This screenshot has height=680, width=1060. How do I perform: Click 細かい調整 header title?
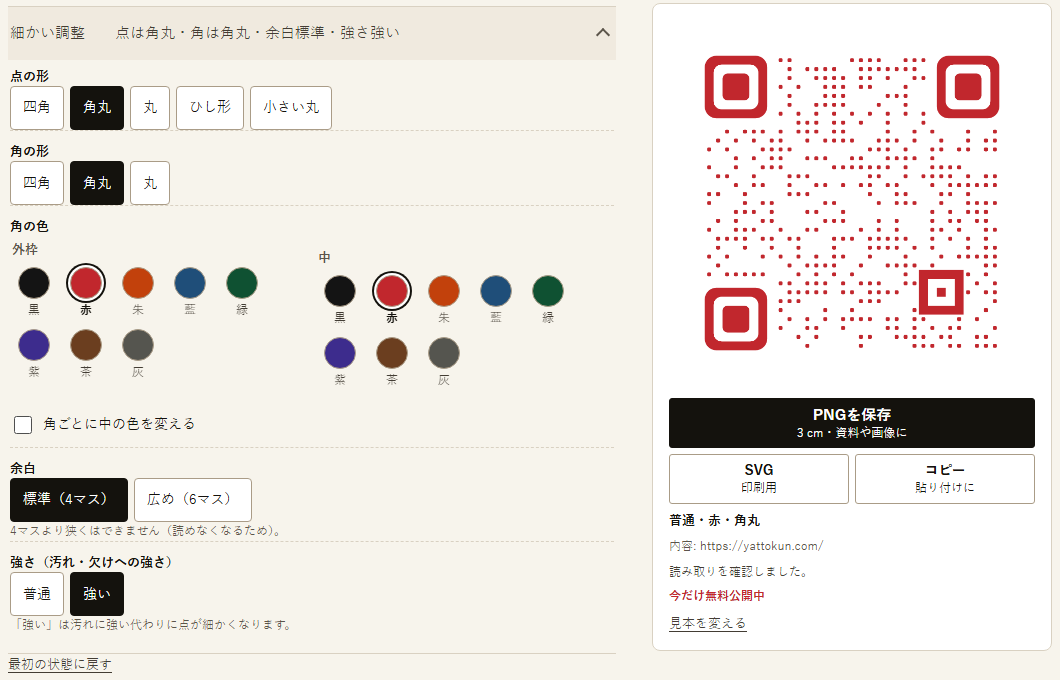(x=48, y=32)
